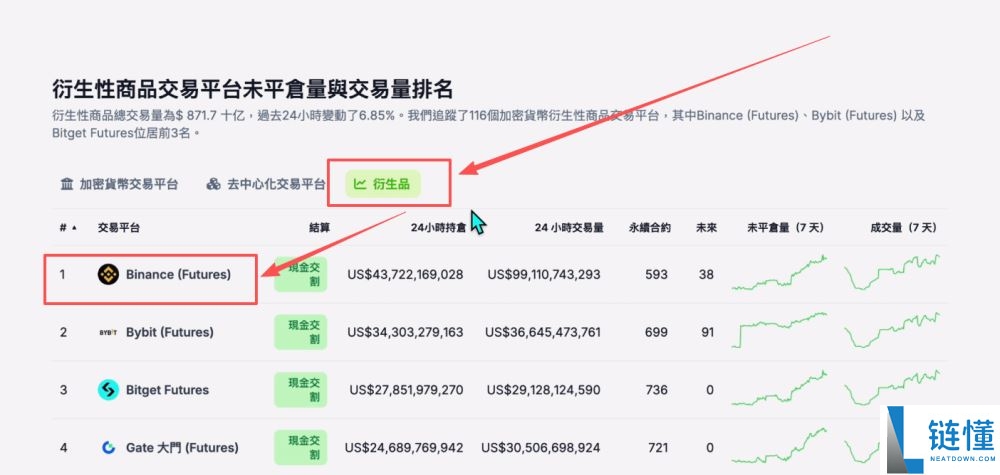The height and width of the screenshot is (475, 1000).
Task: Click futures count 38 for Binance
Action: click(x=706, y=275)
